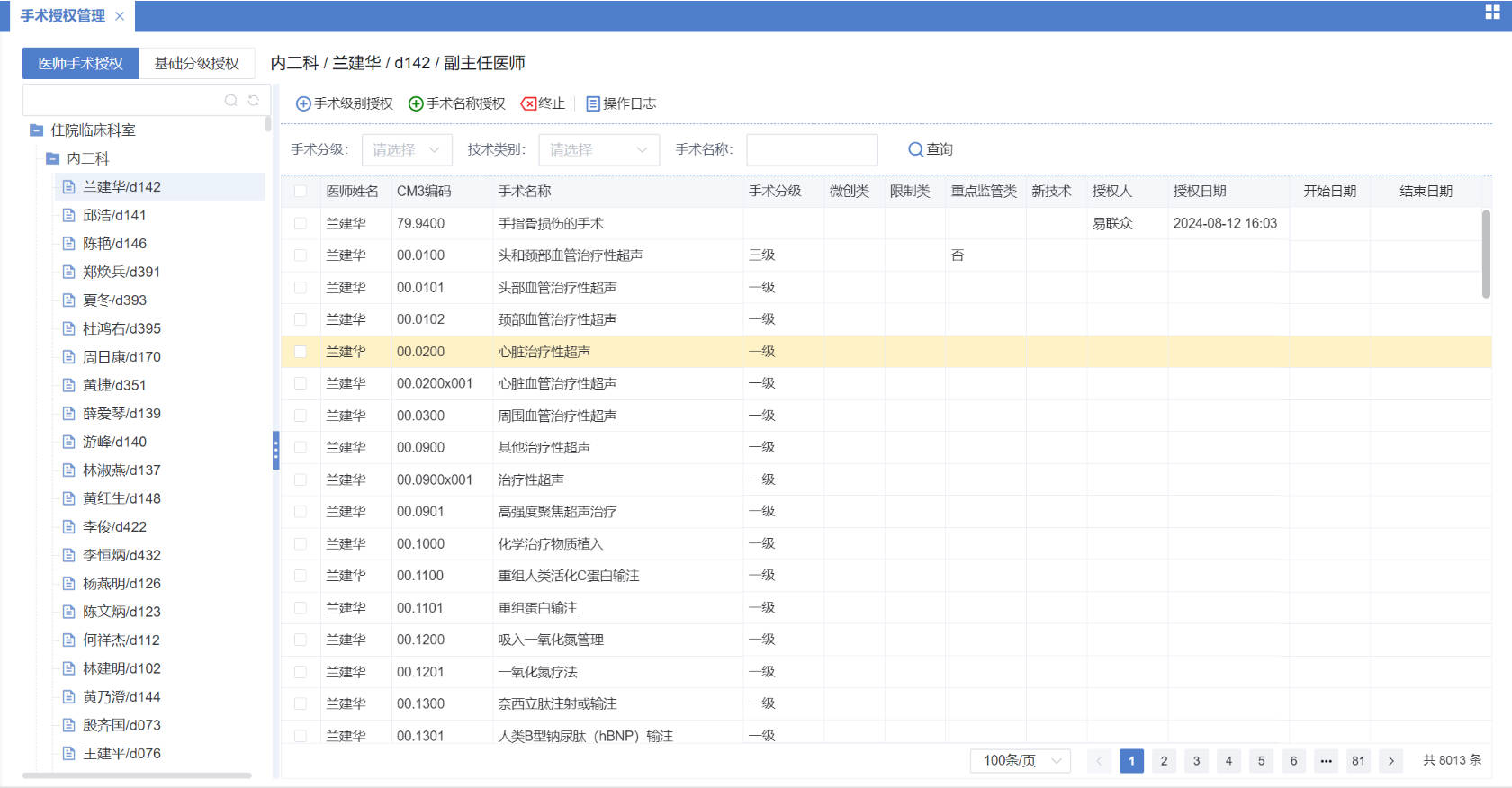
Task: Click the refresh icon in the tree filter box
Action: (x=254, y=101)
